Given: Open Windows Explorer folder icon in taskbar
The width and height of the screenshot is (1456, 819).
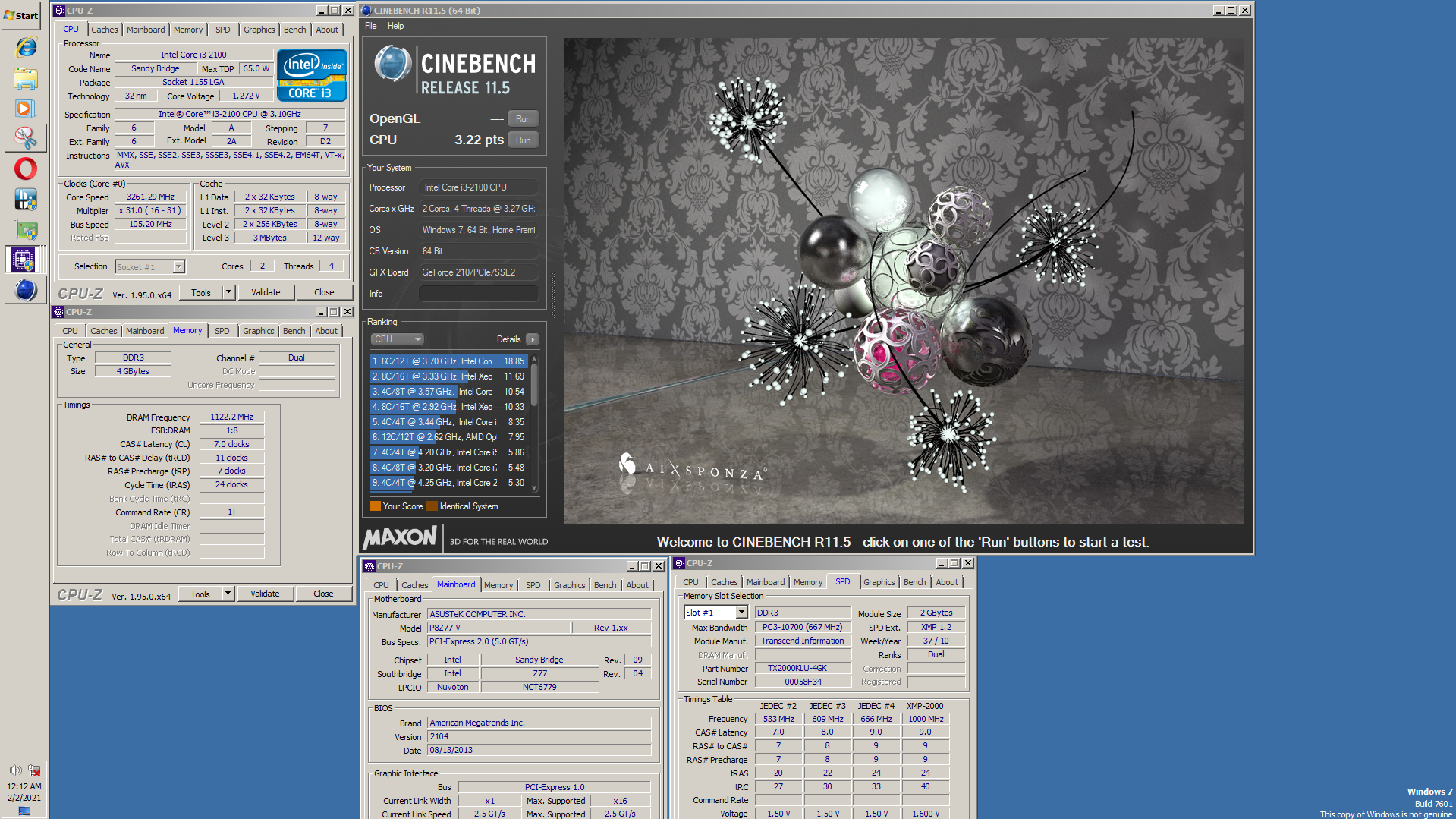Looking at the screenshot, I should (x=25, y=78).
